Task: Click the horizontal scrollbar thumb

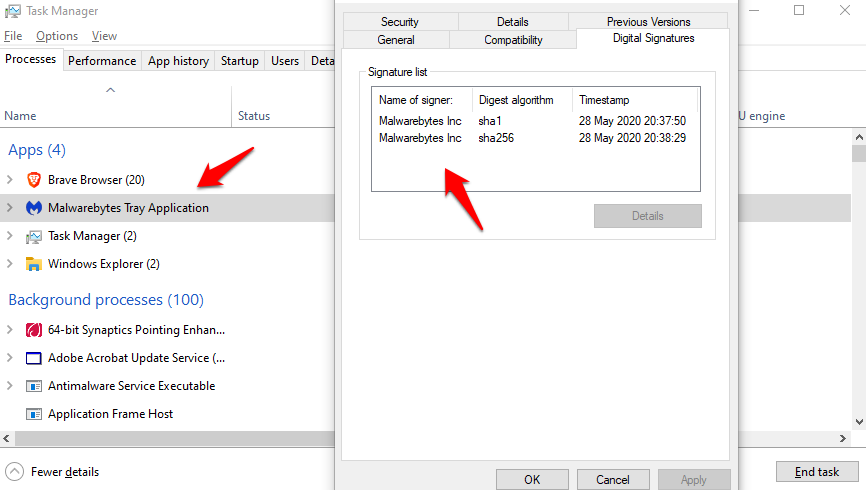Action: (x=175, y=439)
